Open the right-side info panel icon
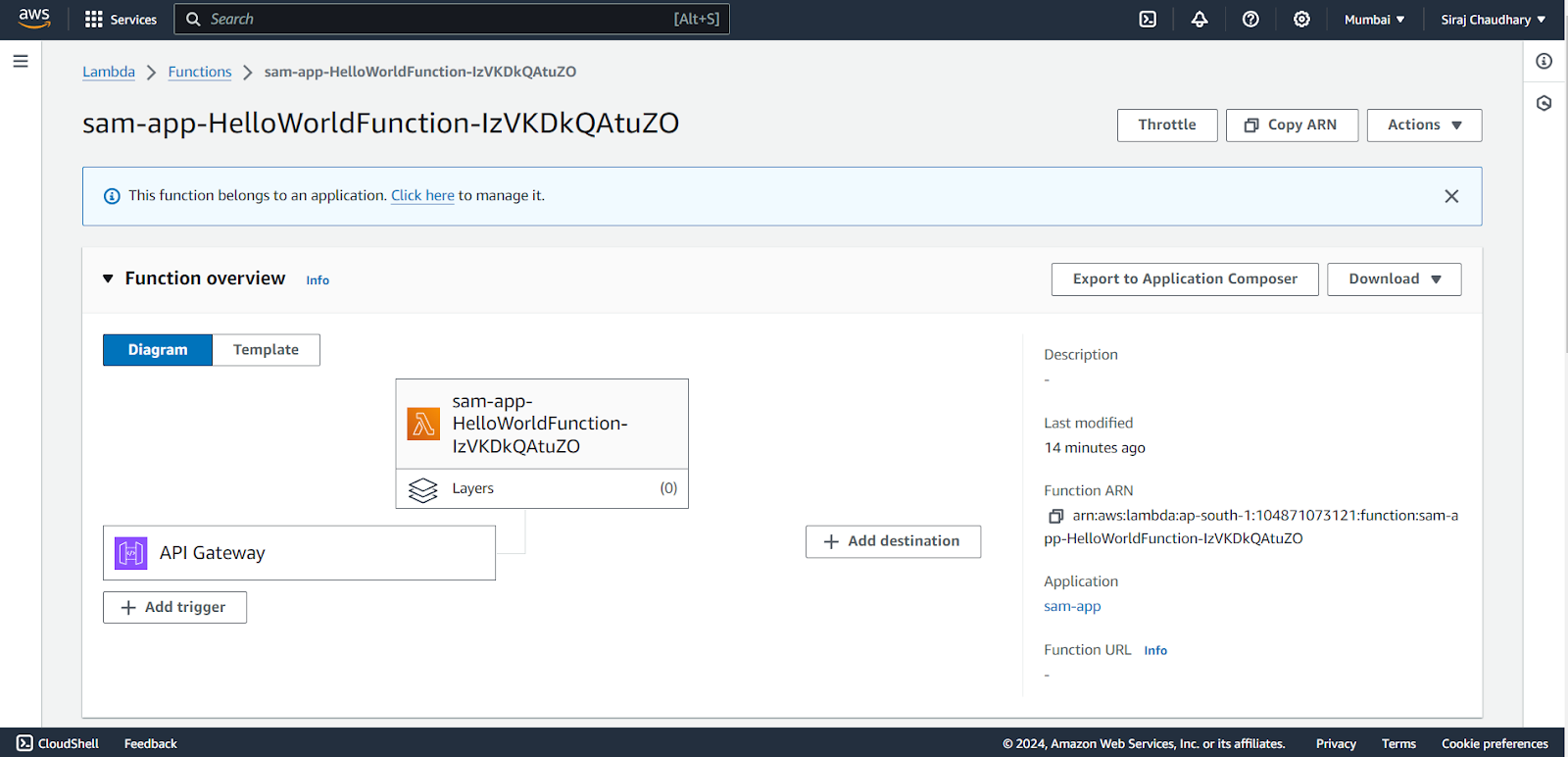 tap(1544, 61)
